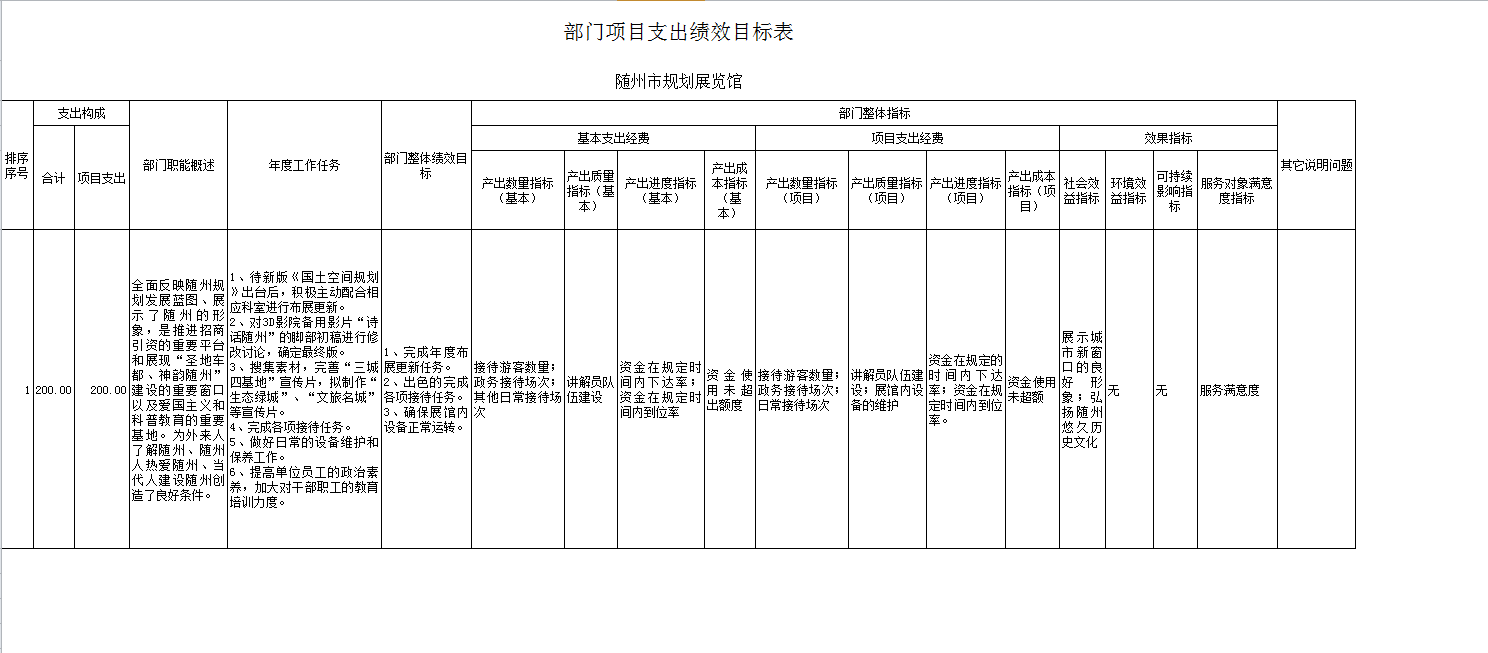Select the 服务对象满意度指标 header cell
1488x653 pixels.
pos(1237,190)
